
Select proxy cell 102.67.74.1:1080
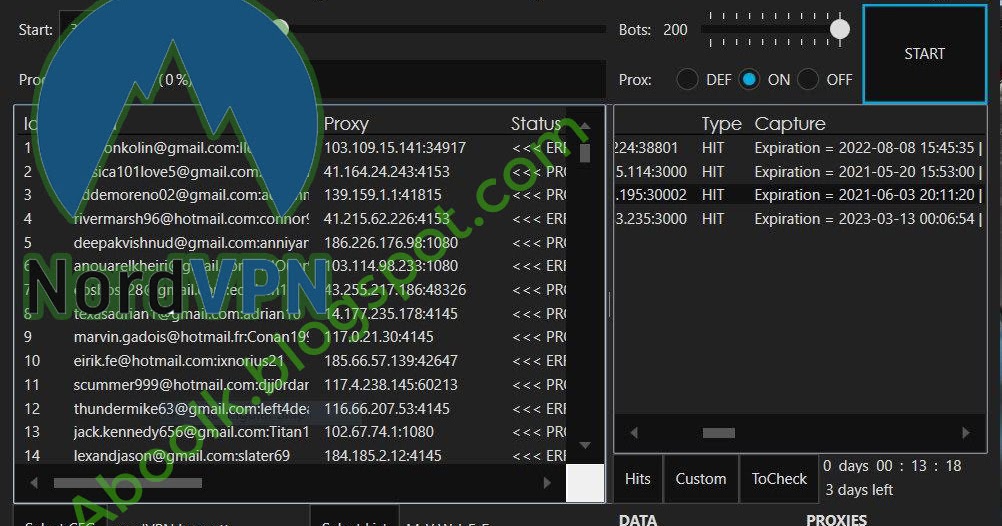tap(379, 431)
